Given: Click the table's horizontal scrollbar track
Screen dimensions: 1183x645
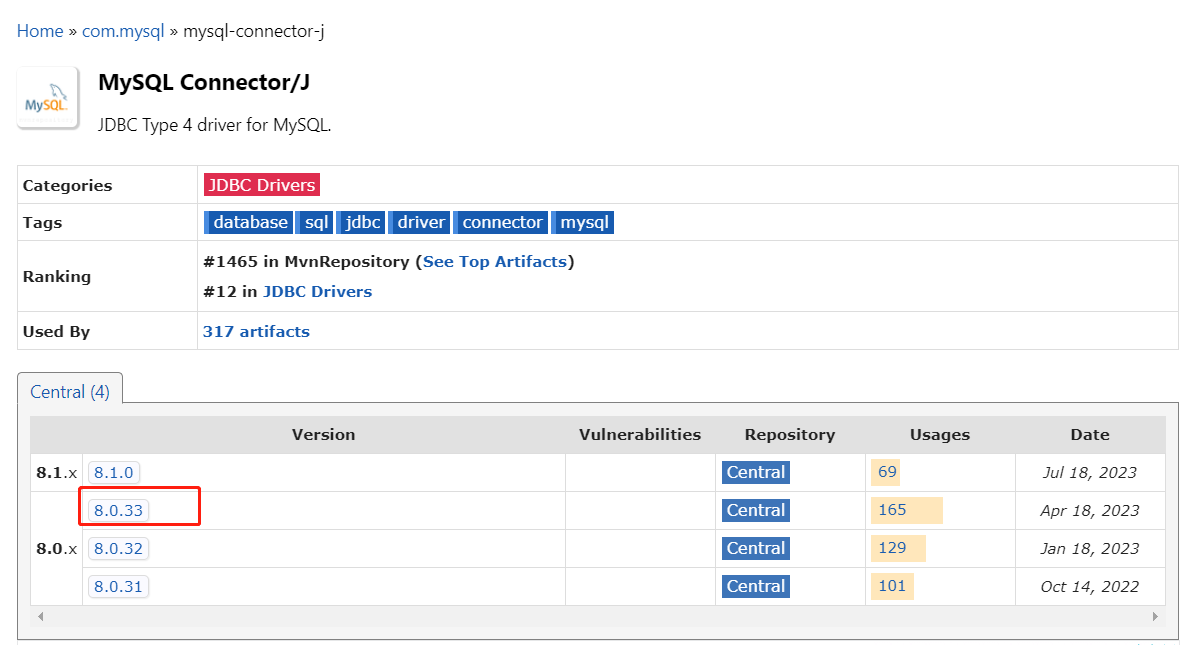Looking at the screenshot, I should 598,616.
